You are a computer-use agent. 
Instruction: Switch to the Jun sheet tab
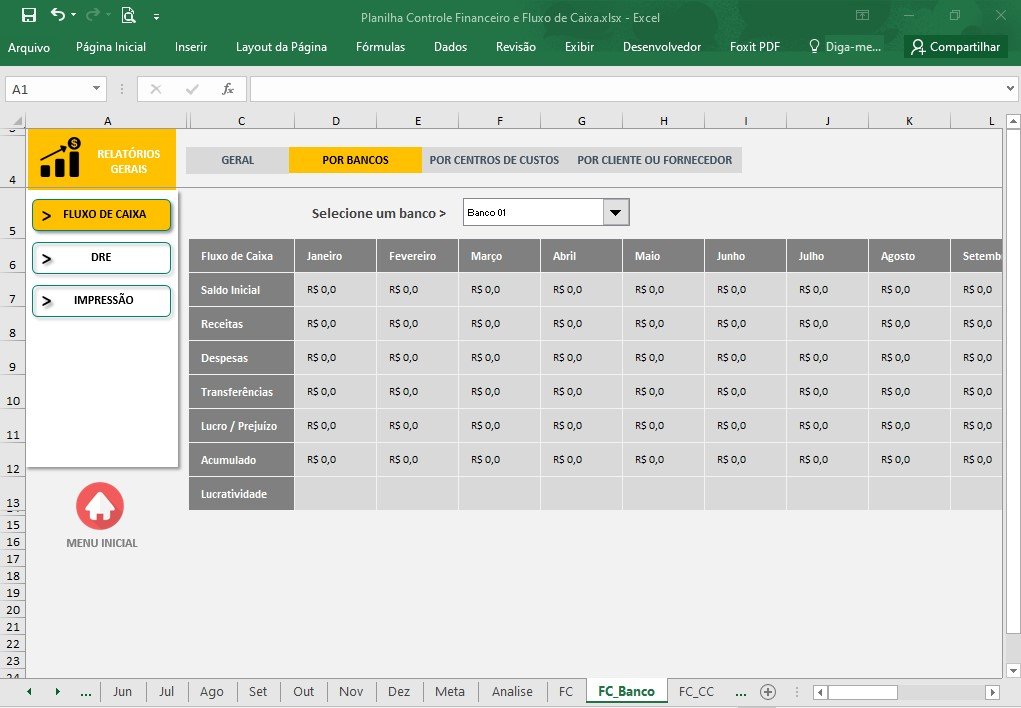122,692
